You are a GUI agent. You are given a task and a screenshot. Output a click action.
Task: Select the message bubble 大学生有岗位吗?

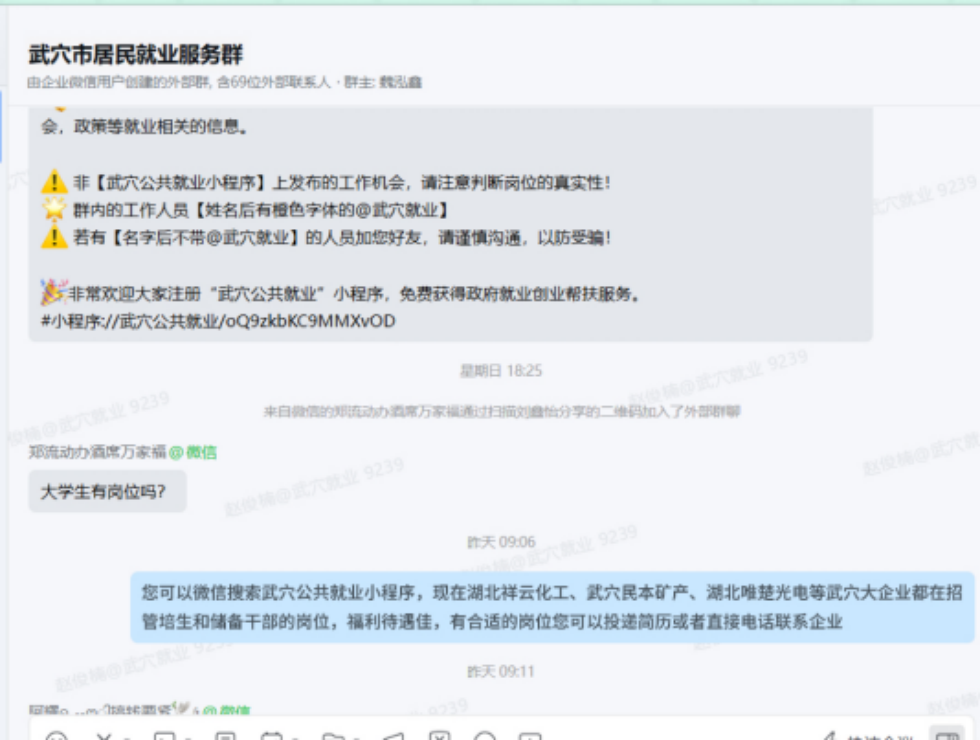click(x=108, y=492)
